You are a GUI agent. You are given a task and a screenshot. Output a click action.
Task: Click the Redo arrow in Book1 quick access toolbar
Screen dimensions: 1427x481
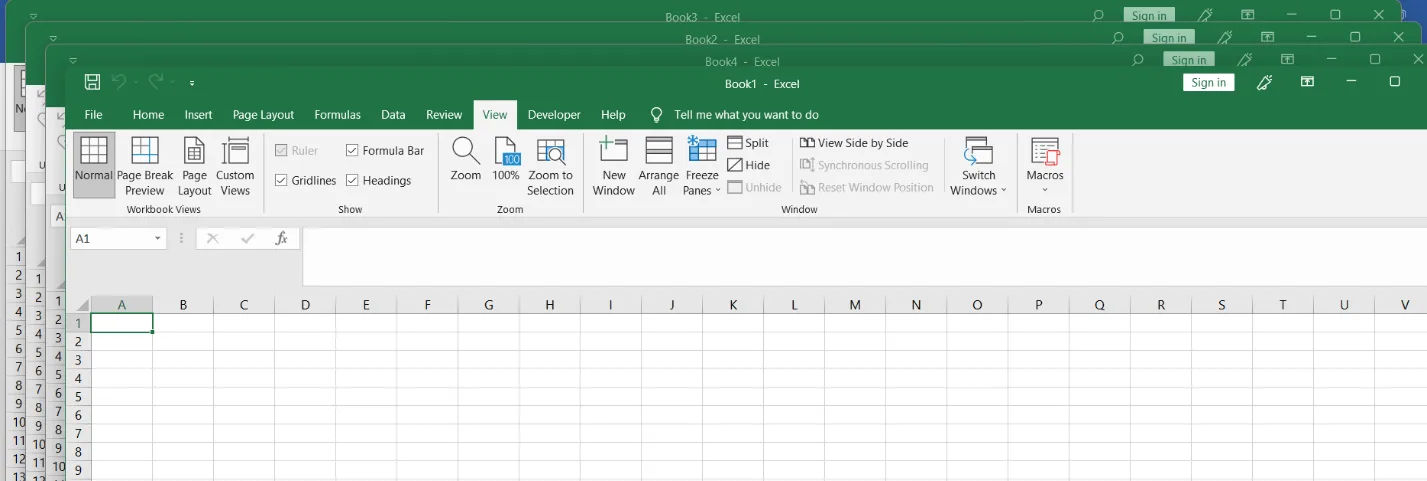(155, 83)
